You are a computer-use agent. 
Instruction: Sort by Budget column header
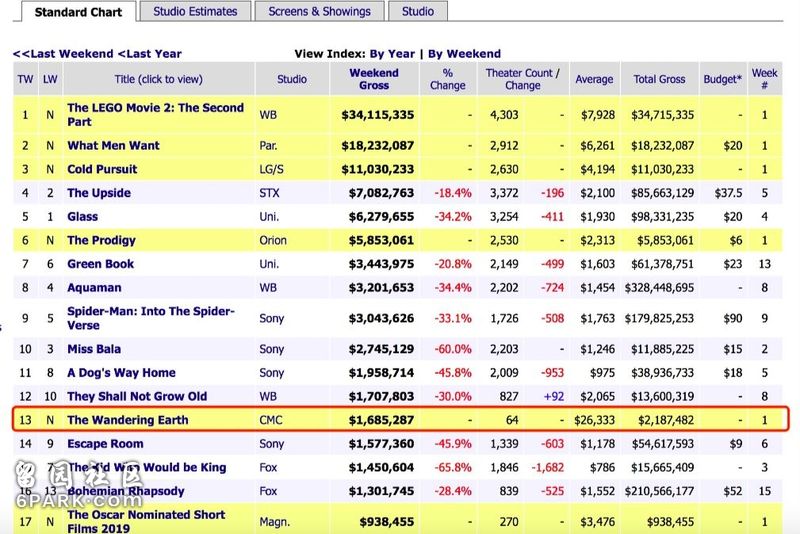click(x=722, y=79)
